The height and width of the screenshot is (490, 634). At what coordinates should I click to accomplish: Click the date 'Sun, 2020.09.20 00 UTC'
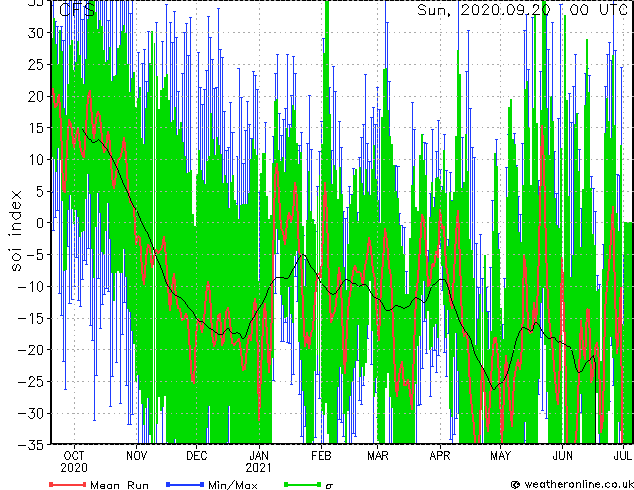click(x=522, y=10)
